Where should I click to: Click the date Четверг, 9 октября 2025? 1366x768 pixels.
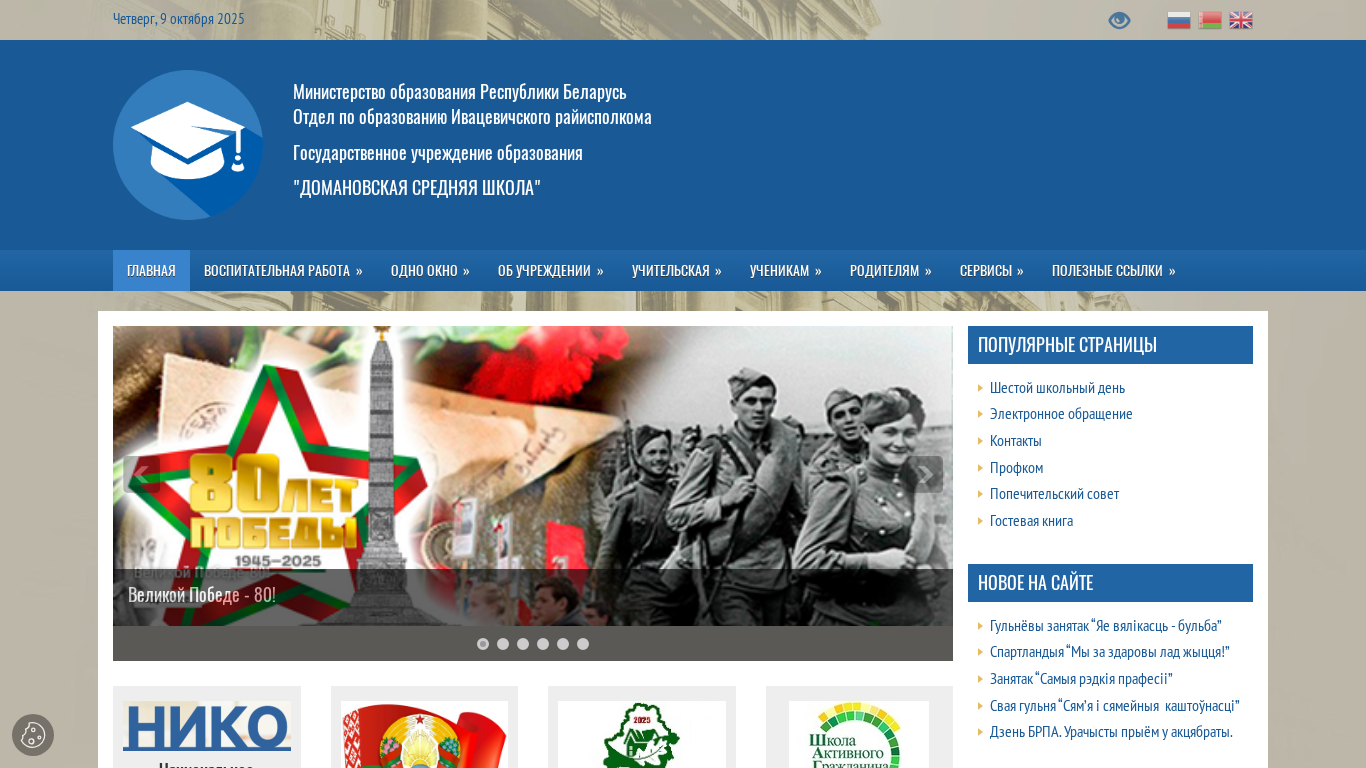pos(179,19)
